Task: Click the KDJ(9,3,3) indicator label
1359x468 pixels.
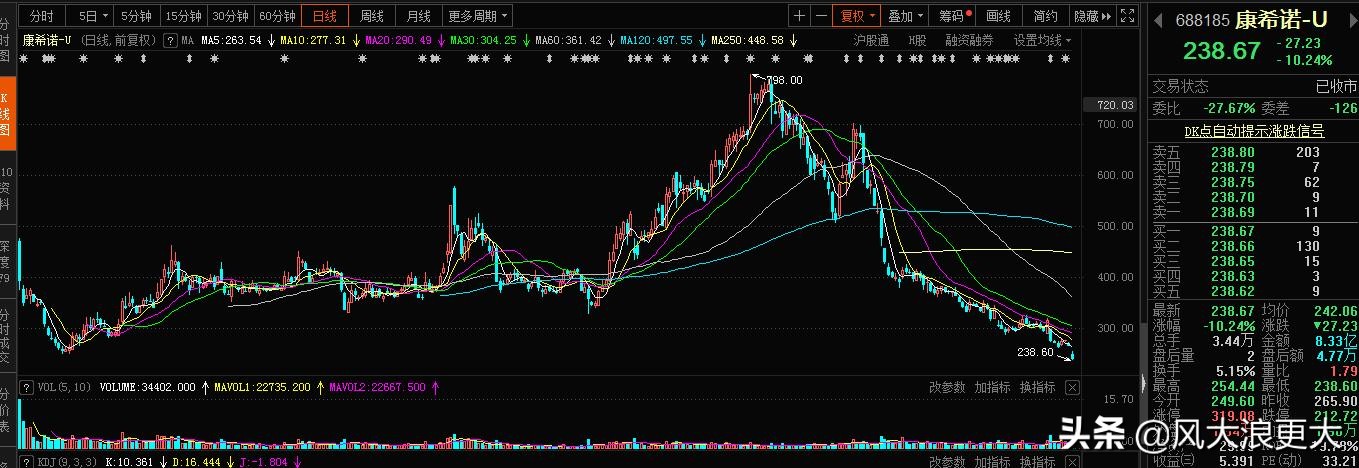Action: 67,462
